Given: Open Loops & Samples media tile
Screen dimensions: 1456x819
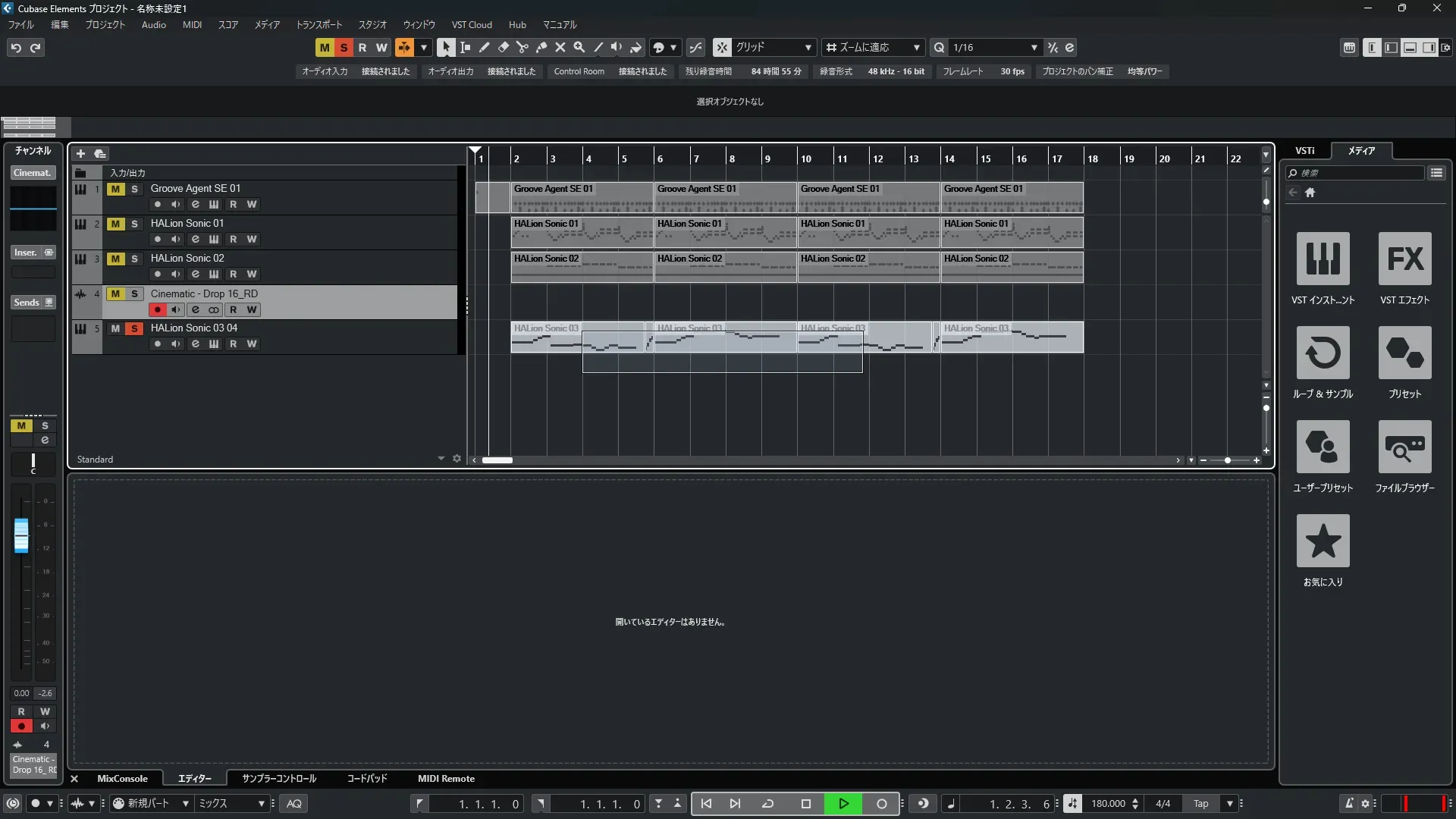Looking at the screenshot, I should 1323,353.
